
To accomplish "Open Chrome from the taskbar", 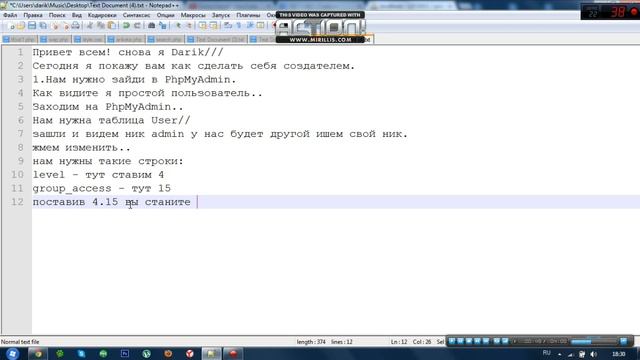I will [38, 354].
